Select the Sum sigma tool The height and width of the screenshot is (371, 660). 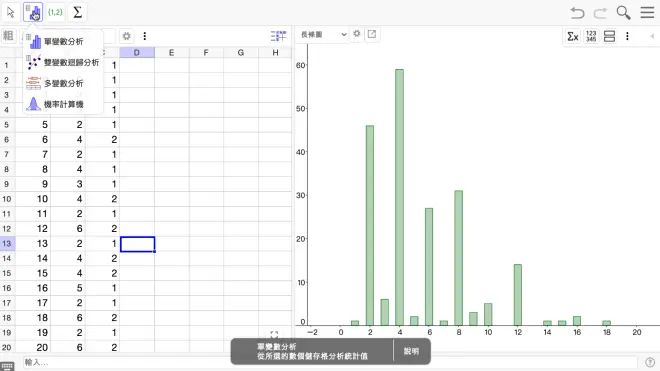point(77,12)
